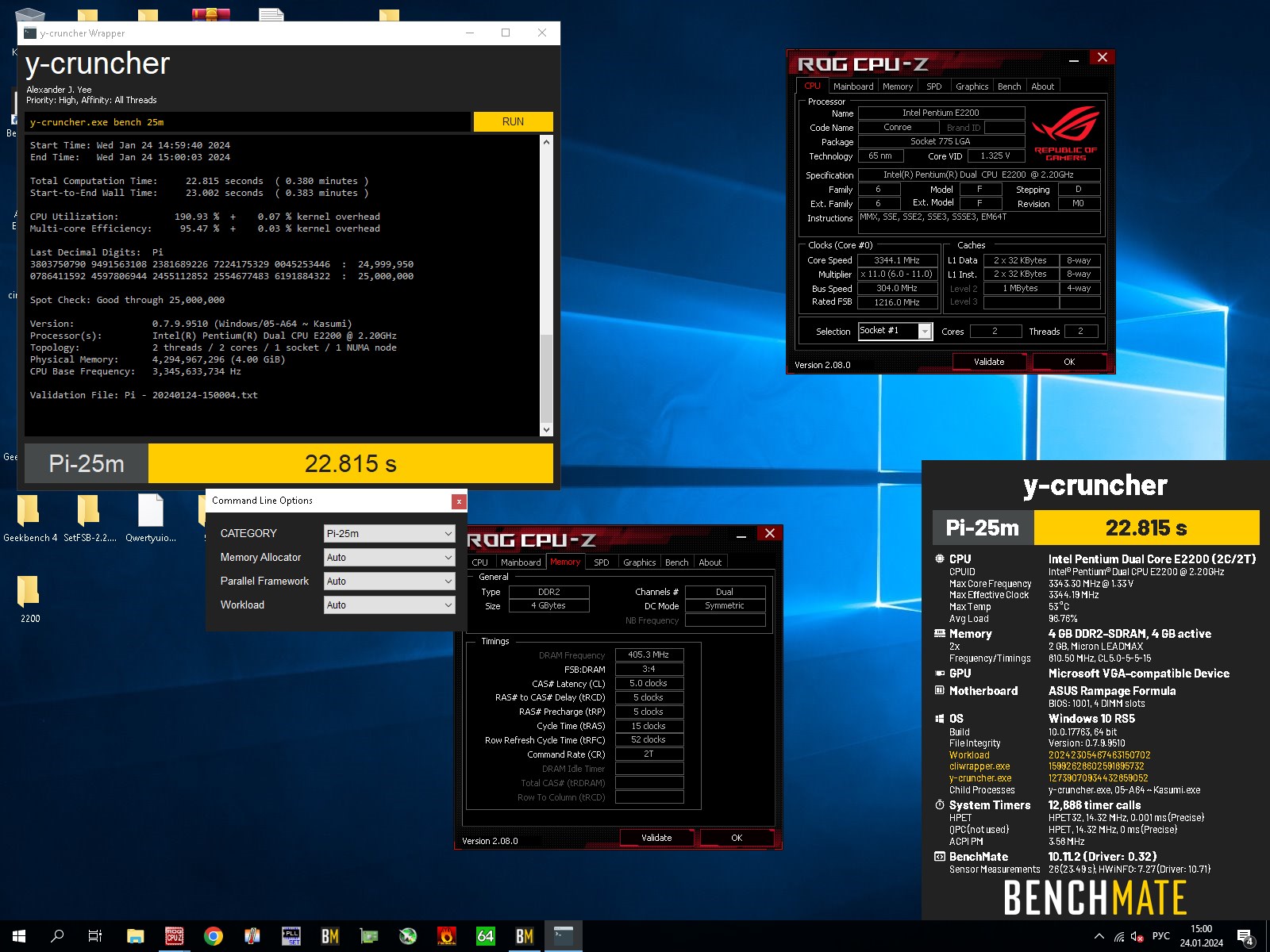Open the green circuit board taskbar icon
Screen dimensions: 1270x952
[369, 936]
